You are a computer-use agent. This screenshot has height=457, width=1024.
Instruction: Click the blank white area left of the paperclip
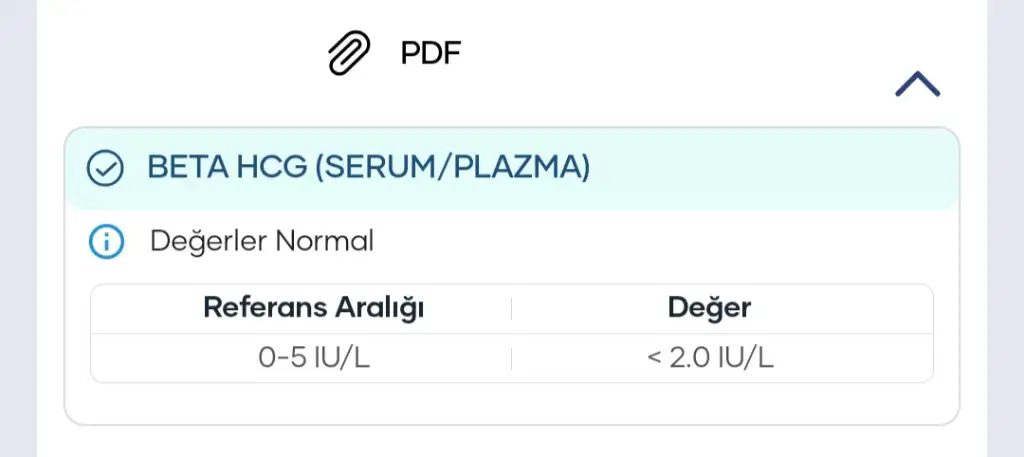[180, 55]
